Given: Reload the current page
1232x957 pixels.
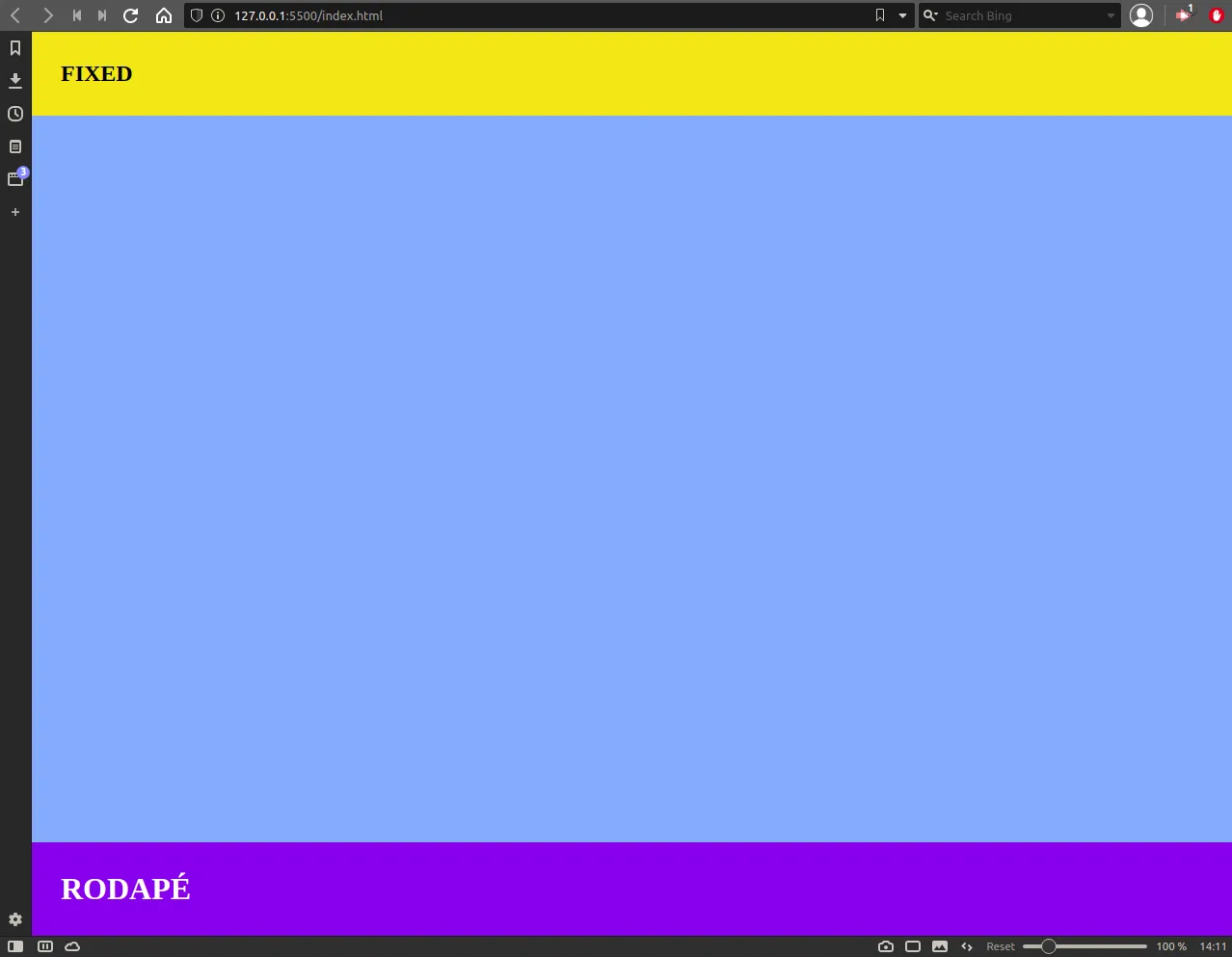Looking at the screenshot, I should [131, 15].
